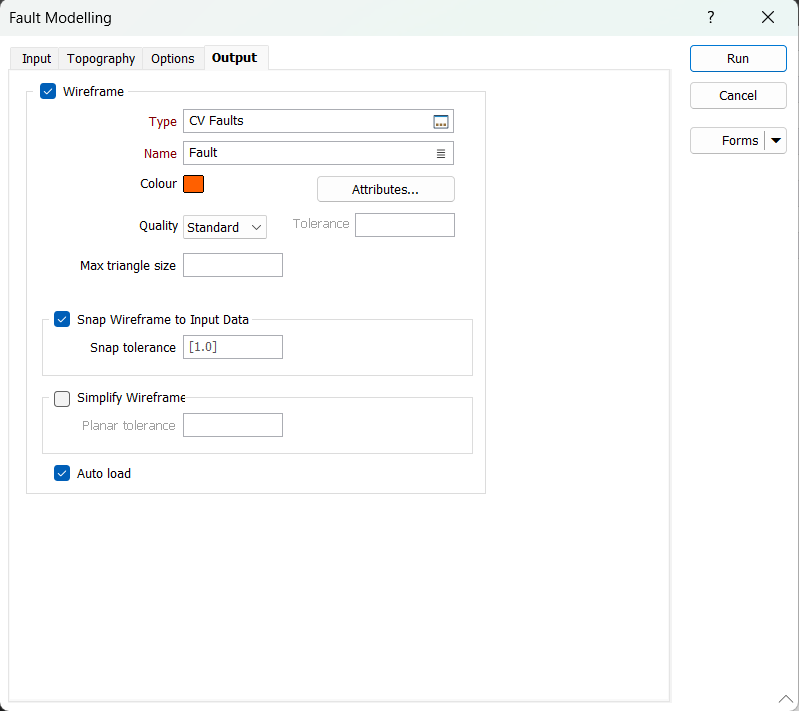Click the Cancel button
Image resolution: width=799 pixels, height=711 pixels.
click(x=738, y=96)
